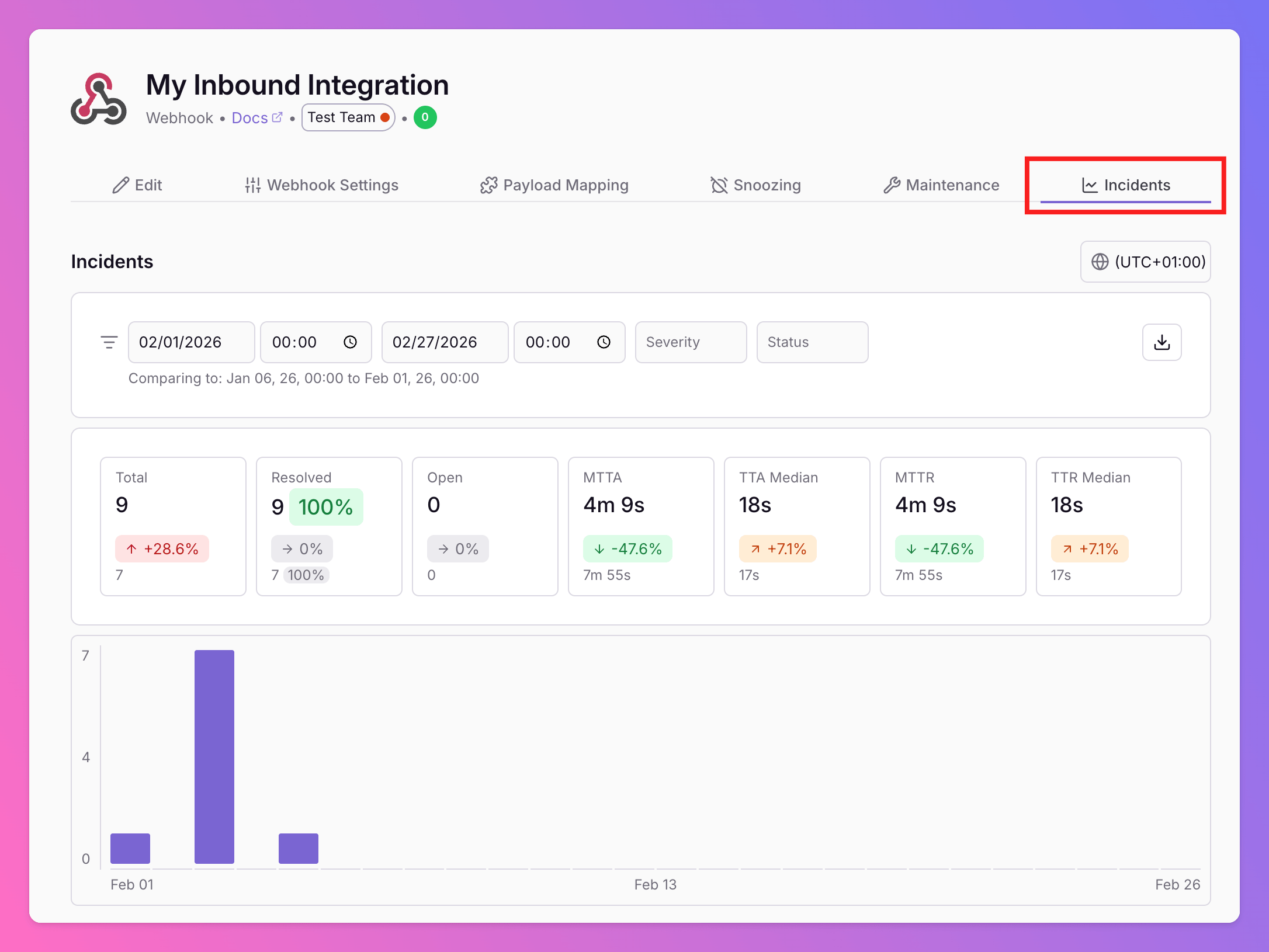Image resolution: width=1269 pixels, height=952 pixels.
Task: Go to the Snoozing tab
Action: tap(755, 185)
